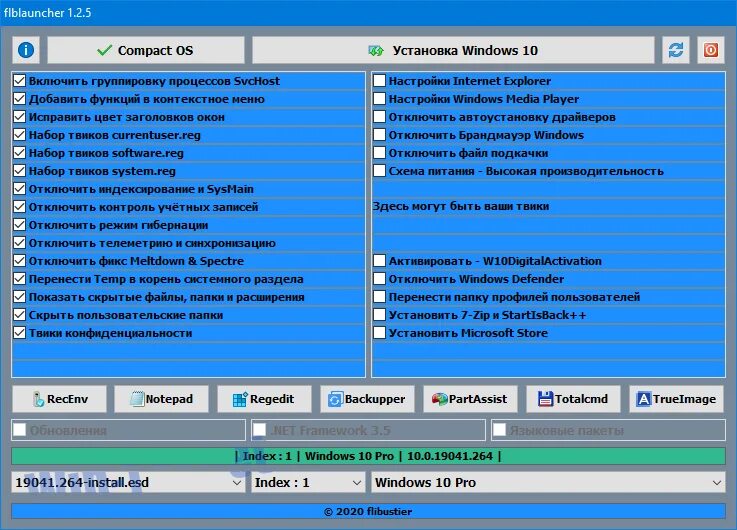Click the Compact OS button
Image resolution: width=737 pixels, height=530 pixels.
tap(146, 50)
